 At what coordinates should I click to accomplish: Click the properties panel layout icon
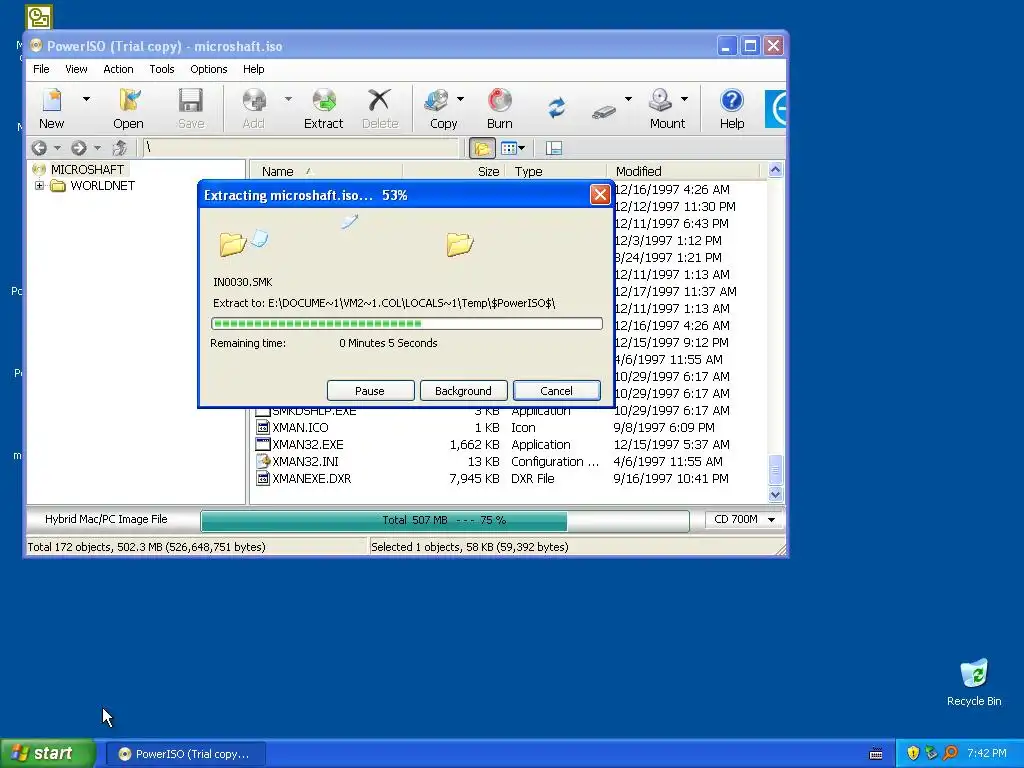click(x=554, y=148)
